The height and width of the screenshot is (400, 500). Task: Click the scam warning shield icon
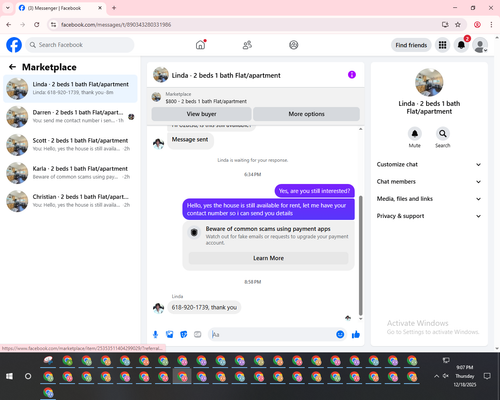point(194,232)
